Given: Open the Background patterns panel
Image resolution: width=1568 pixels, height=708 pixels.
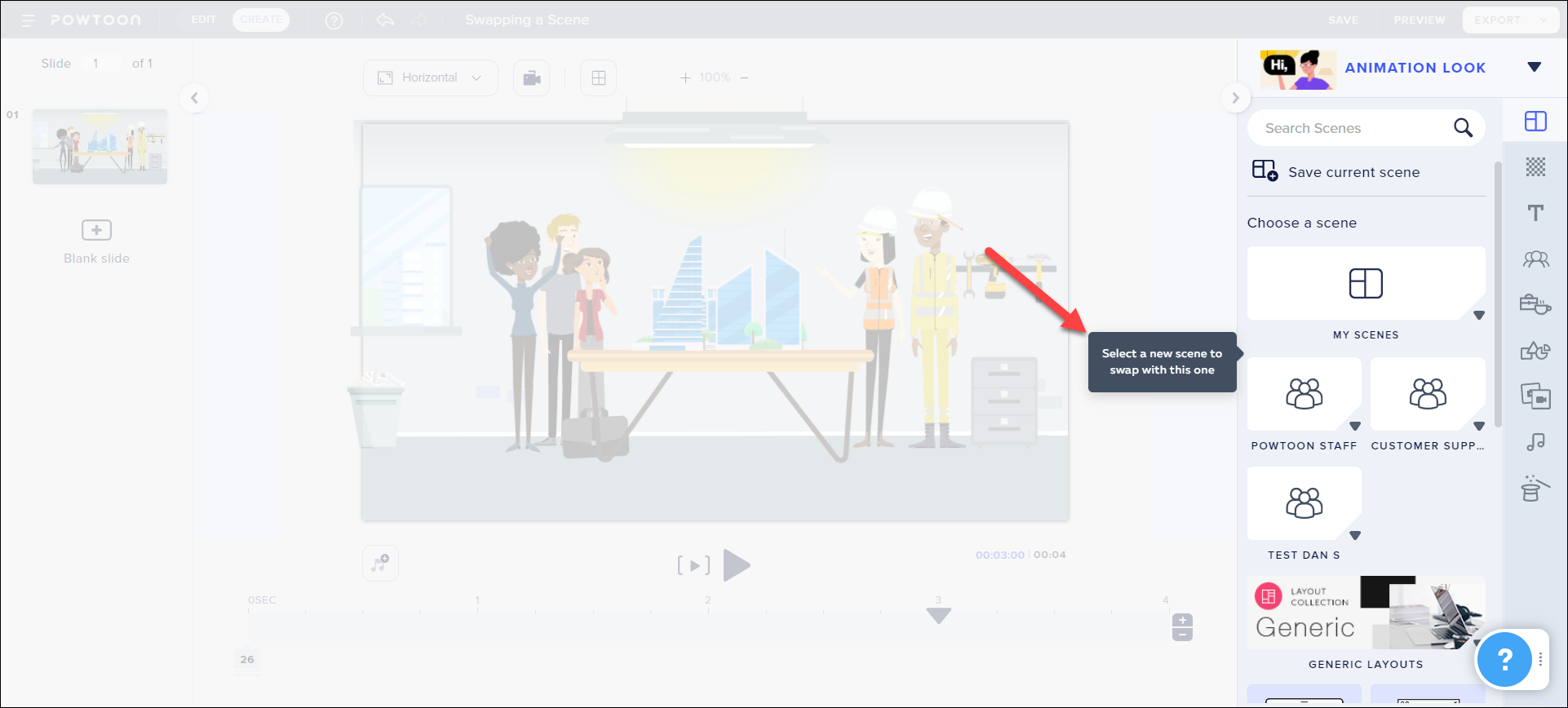Looking at the screenshot, I should [1535, 167].
